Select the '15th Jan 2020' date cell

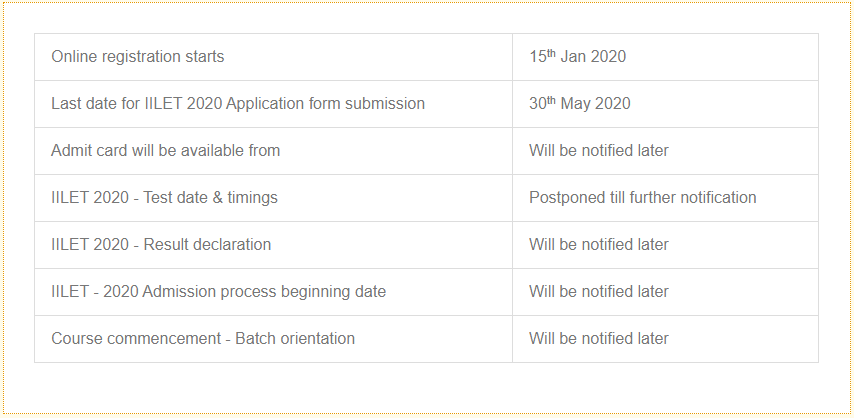578,57
